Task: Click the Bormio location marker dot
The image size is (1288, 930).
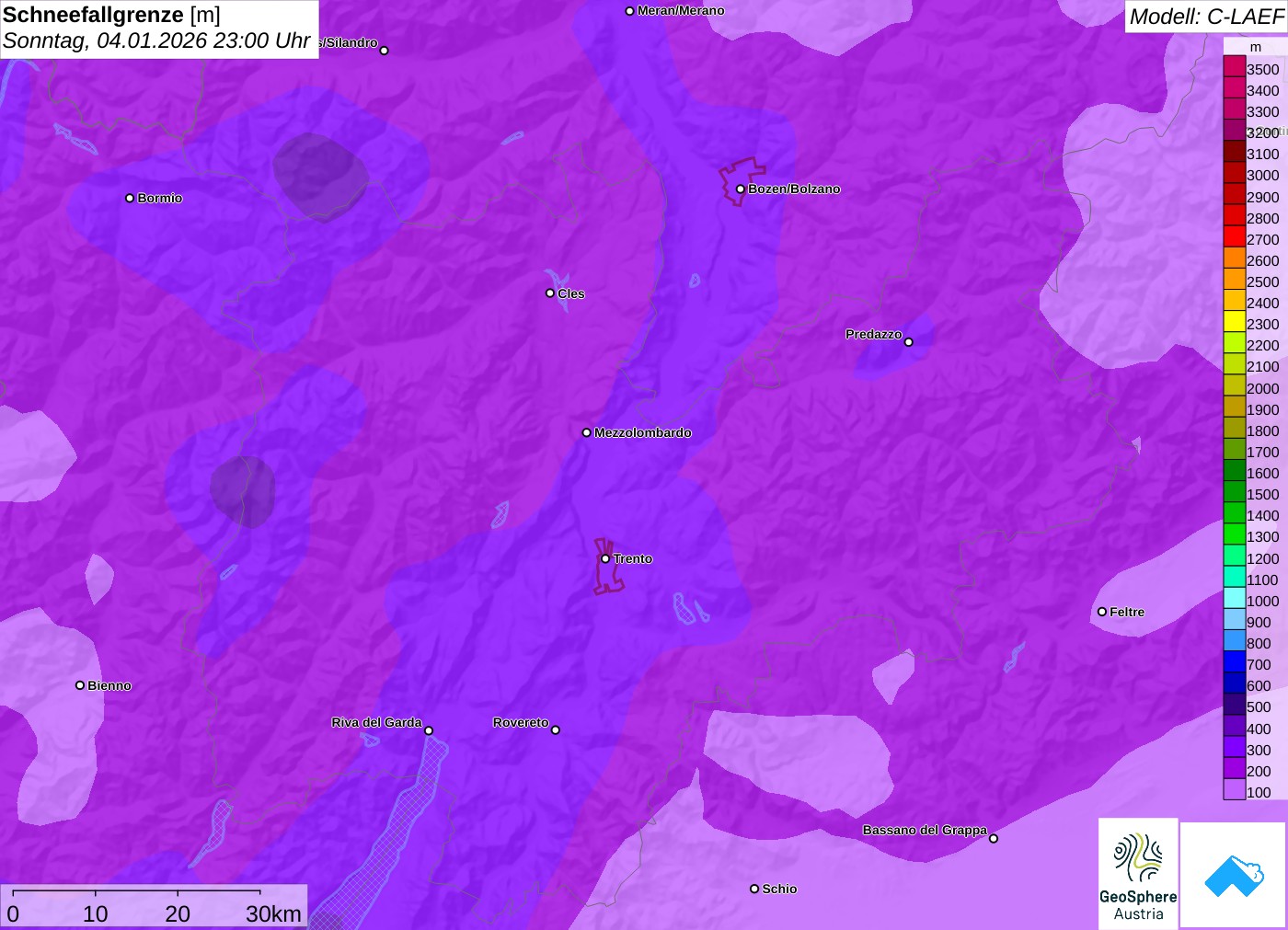Action: coord(130,198)
